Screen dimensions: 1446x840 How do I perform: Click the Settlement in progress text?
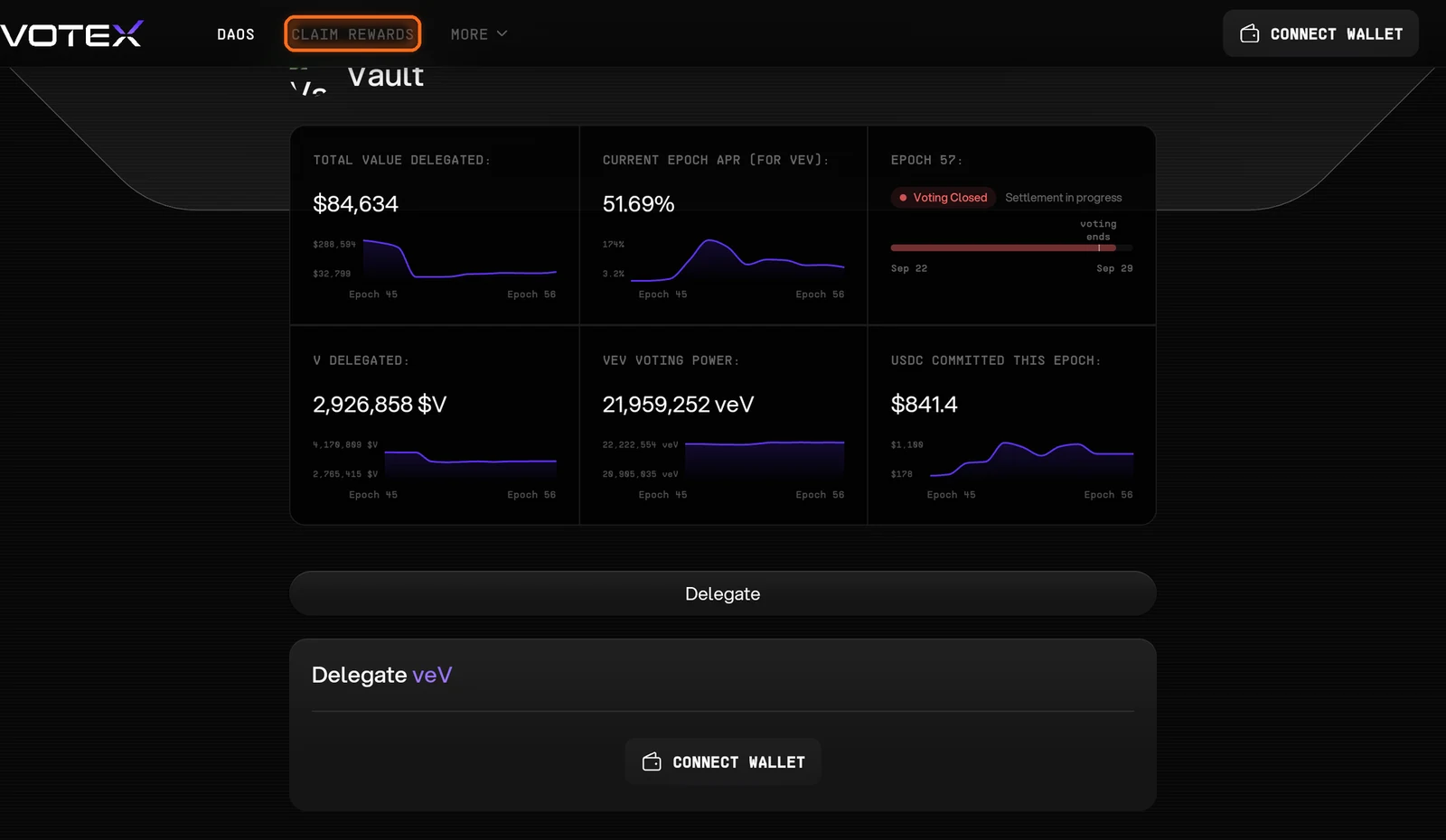click(x=1064, y=198)
